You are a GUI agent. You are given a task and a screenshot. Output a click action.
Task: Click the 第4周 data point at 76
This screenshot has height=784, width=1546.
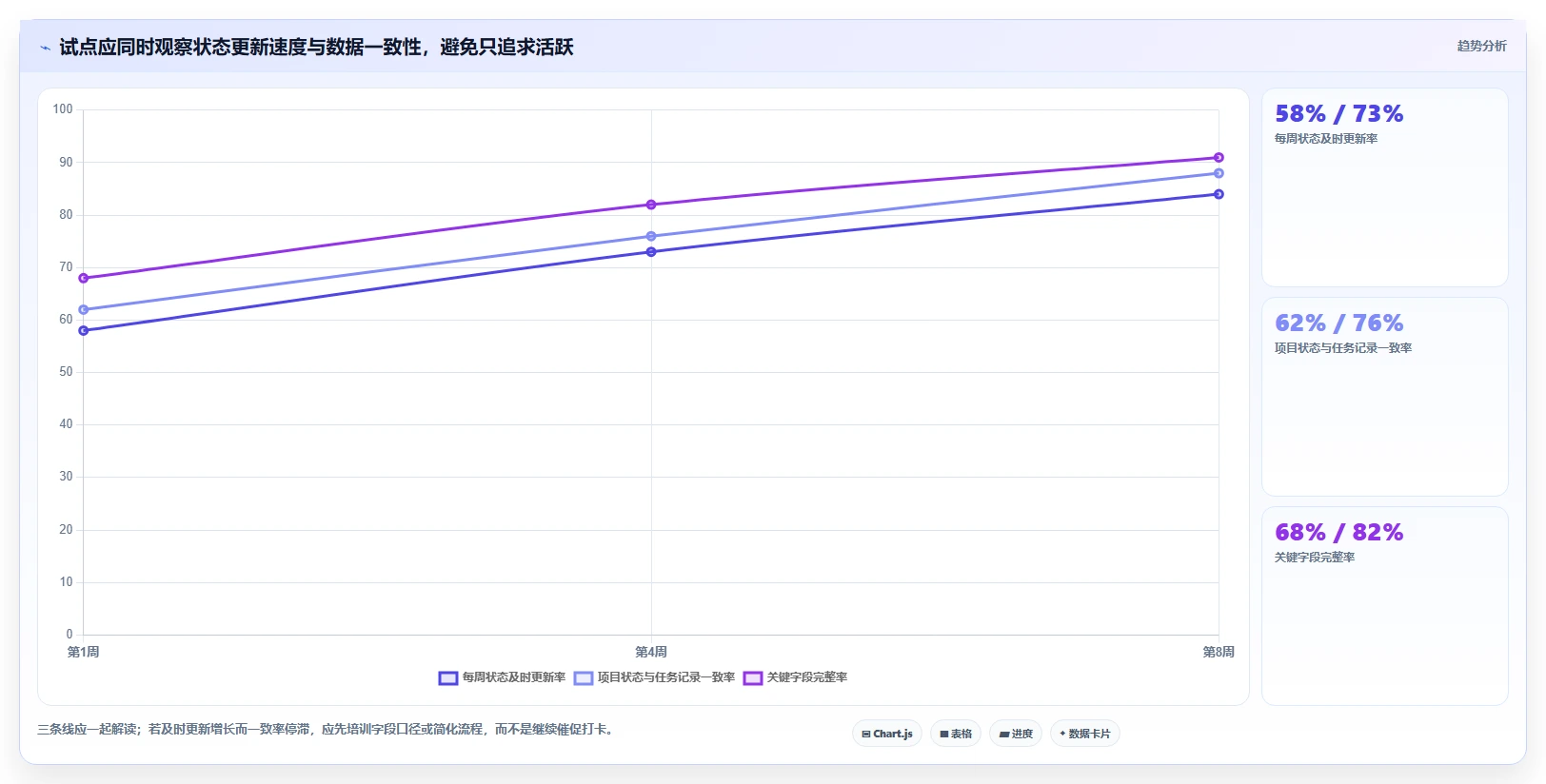[651, 236]
